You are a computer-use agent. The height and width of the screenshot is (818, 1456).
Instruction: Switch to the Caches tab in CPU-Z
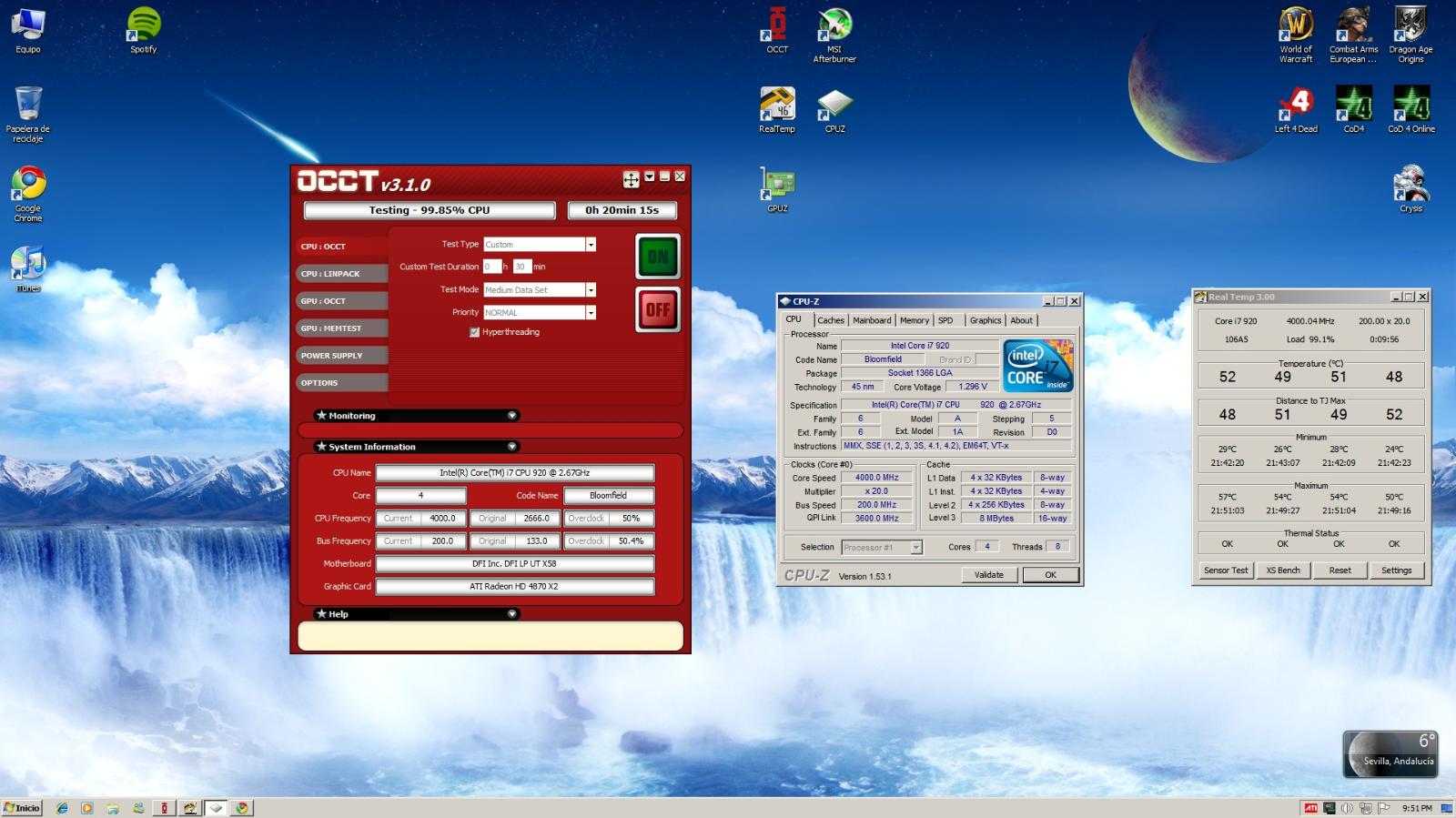coord(830,320)
